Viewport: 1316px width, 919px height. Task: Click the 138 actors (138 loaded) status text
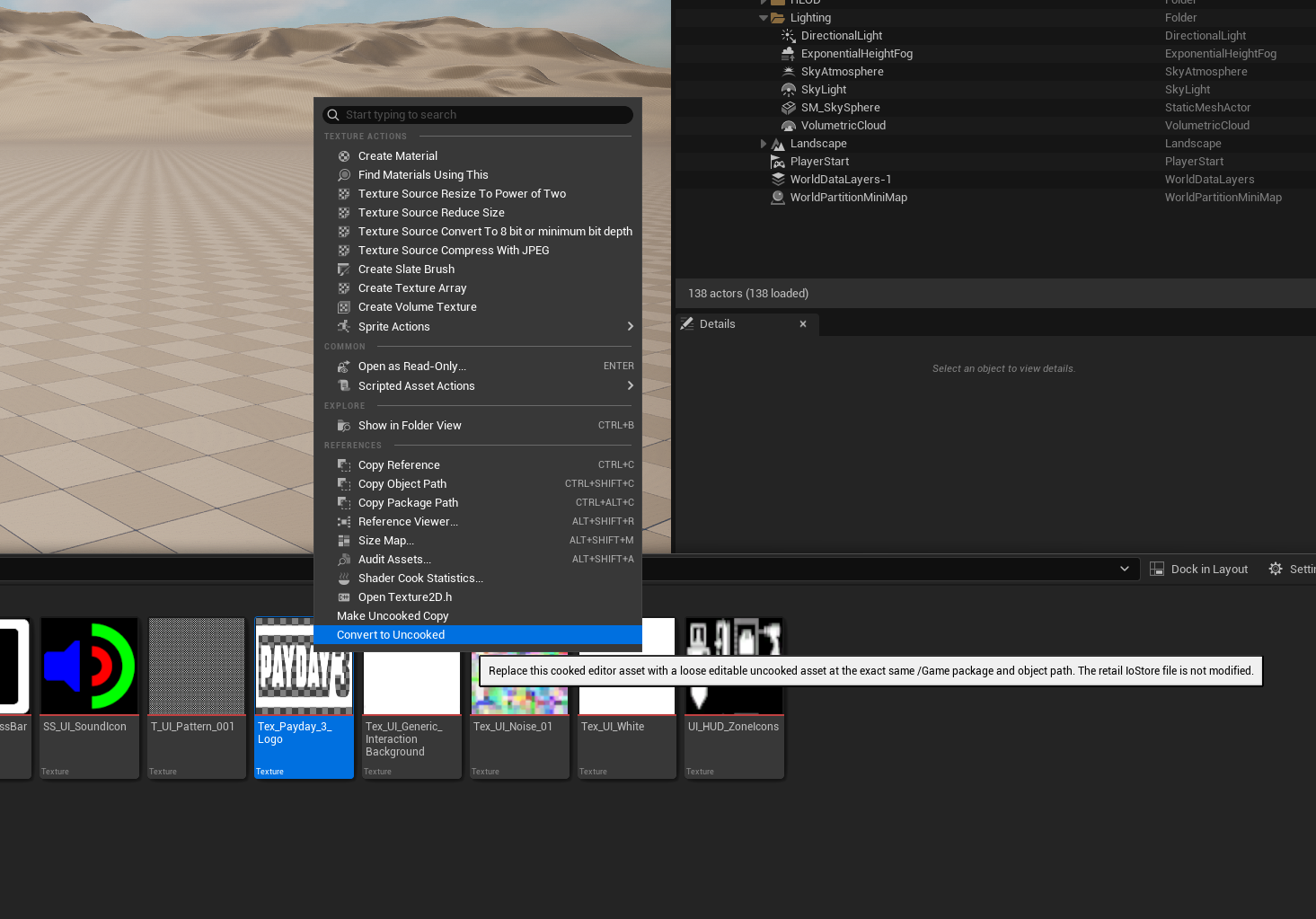748,294
